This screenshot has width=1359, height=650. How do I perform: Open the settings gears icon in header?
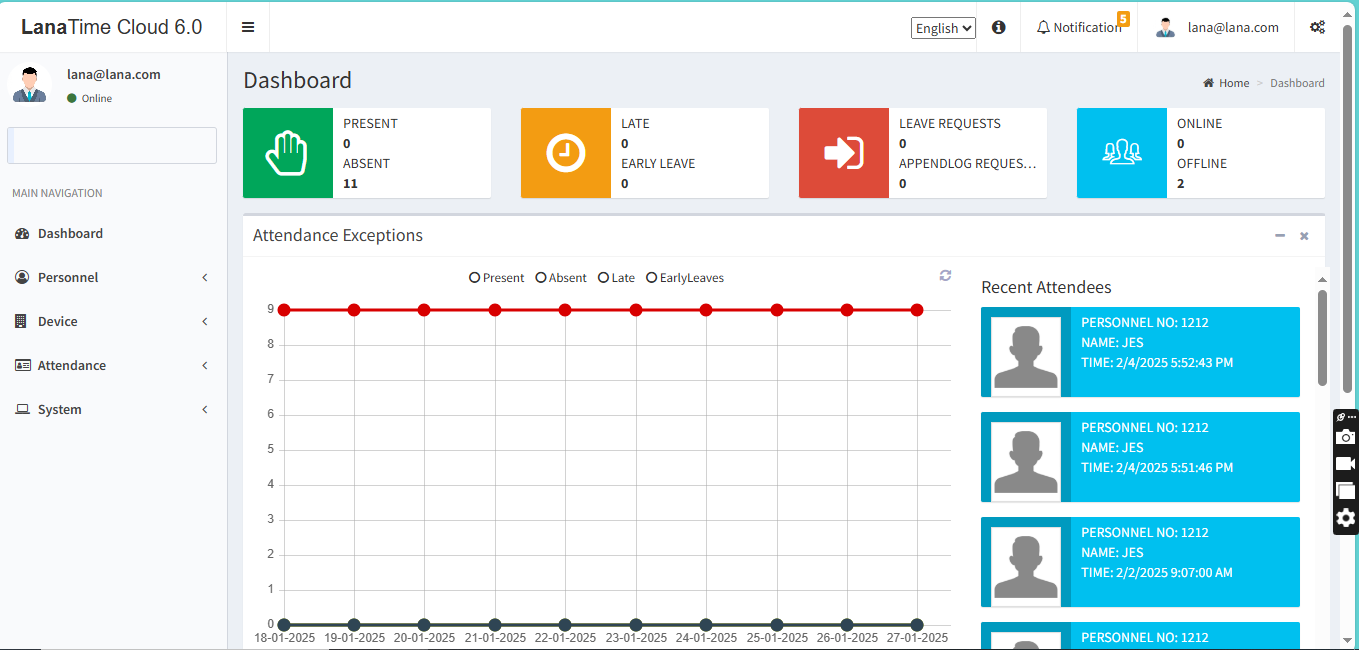[1317, 27]
